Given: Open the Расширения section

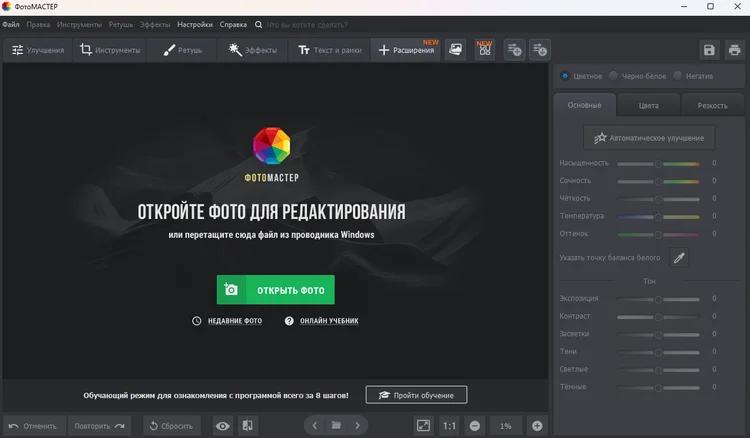Looking at the screenshot, I should (x=406, y=50).
